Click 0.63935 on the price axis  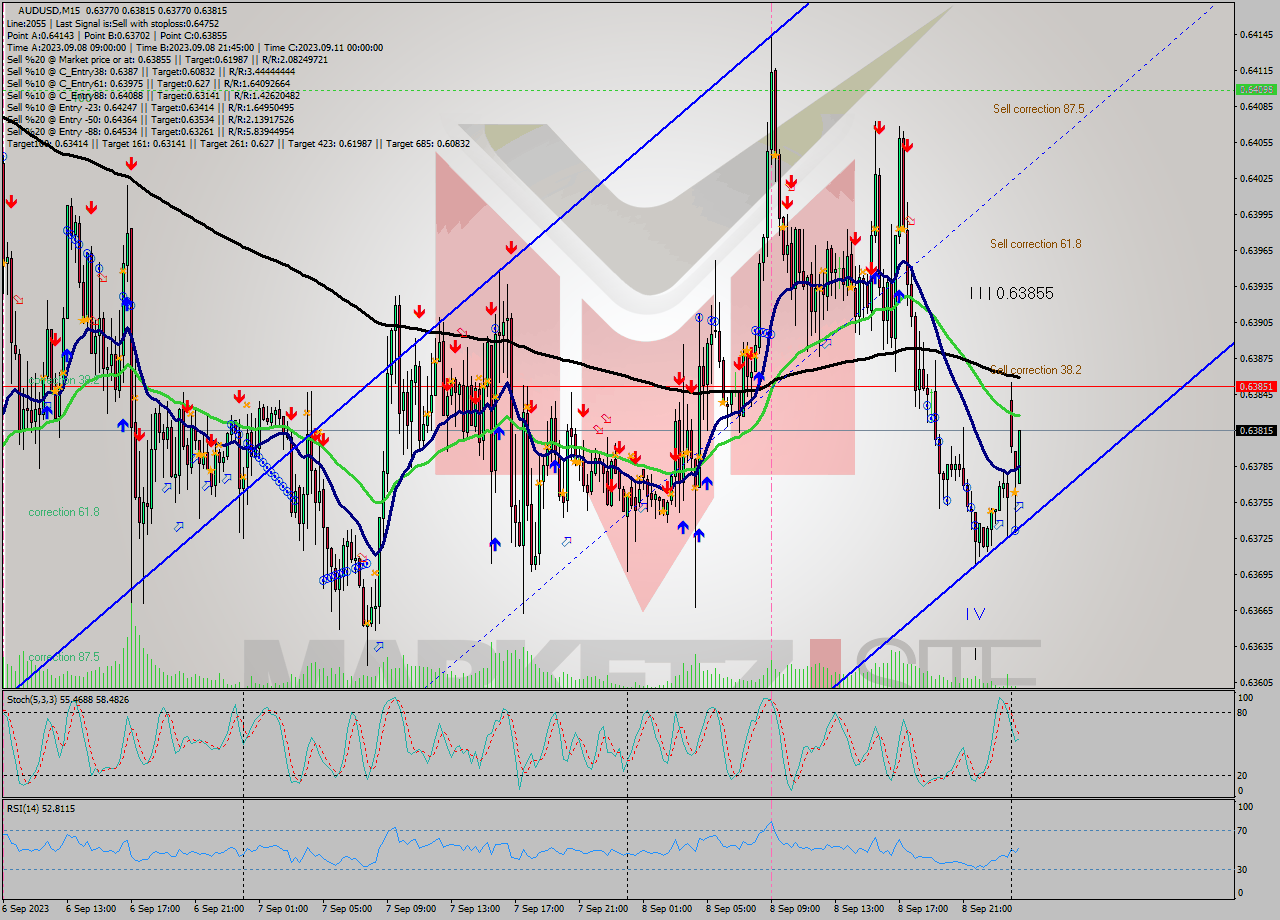[x=1257, y=286]
